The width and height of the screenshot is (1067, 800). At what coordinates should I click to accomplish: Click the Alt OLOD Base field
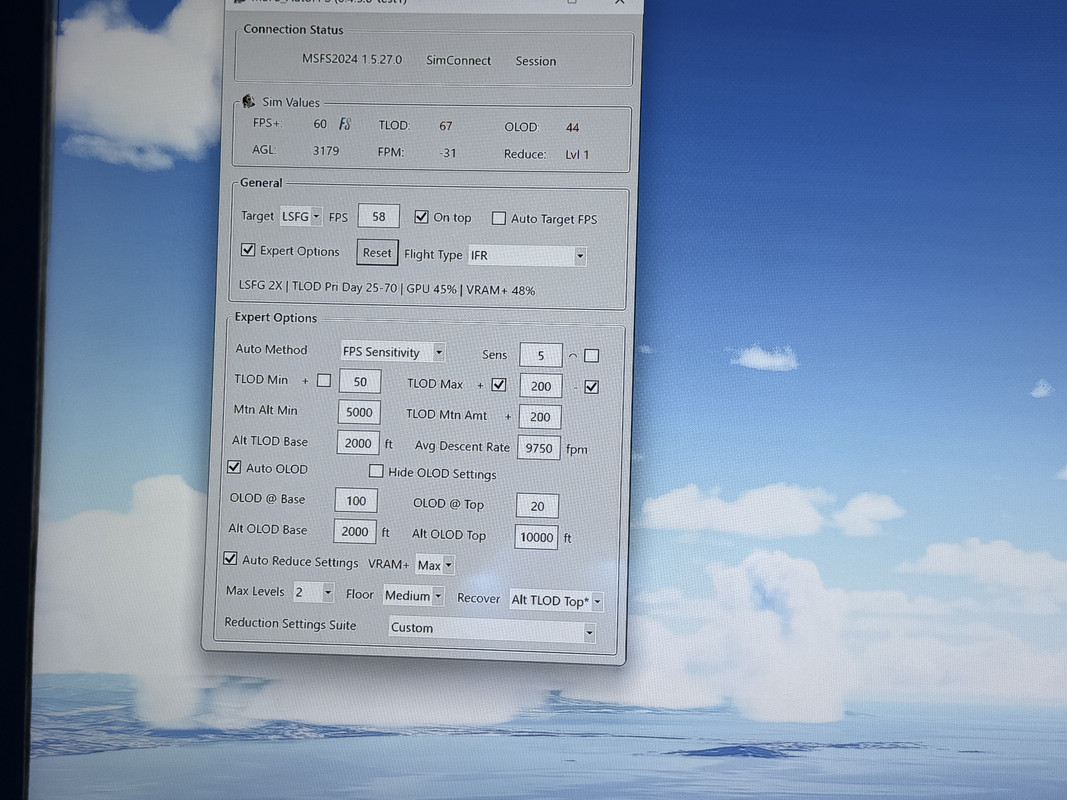(x=355, y=531)
